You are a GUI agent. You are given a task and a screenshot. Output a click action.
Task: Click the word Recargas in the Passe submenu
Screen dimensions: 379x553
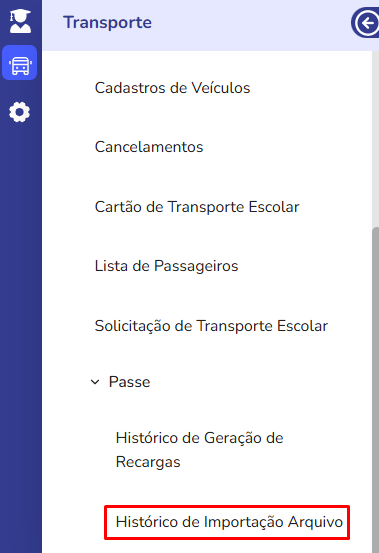148,462
